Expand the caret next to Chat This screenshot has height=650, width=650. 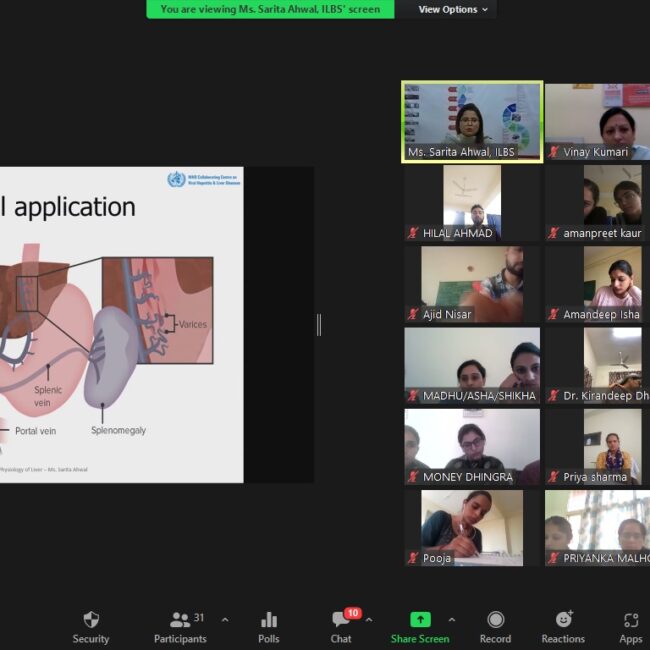click(369, 620)
